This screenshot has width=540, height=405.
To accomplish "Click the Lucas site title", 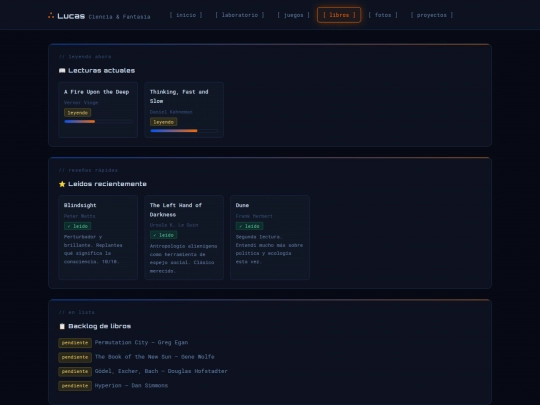I will point(71,16).
